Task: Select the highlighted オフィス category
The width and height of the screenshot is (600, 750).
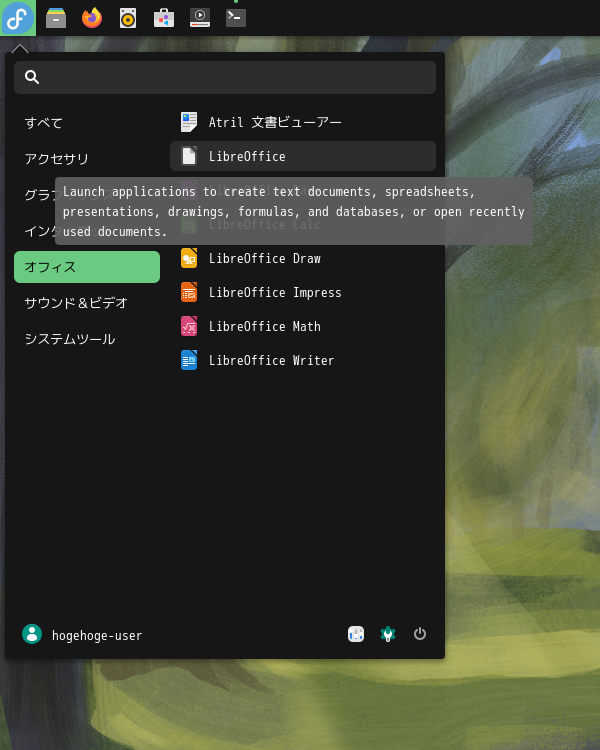Action: tap(87, 267)
